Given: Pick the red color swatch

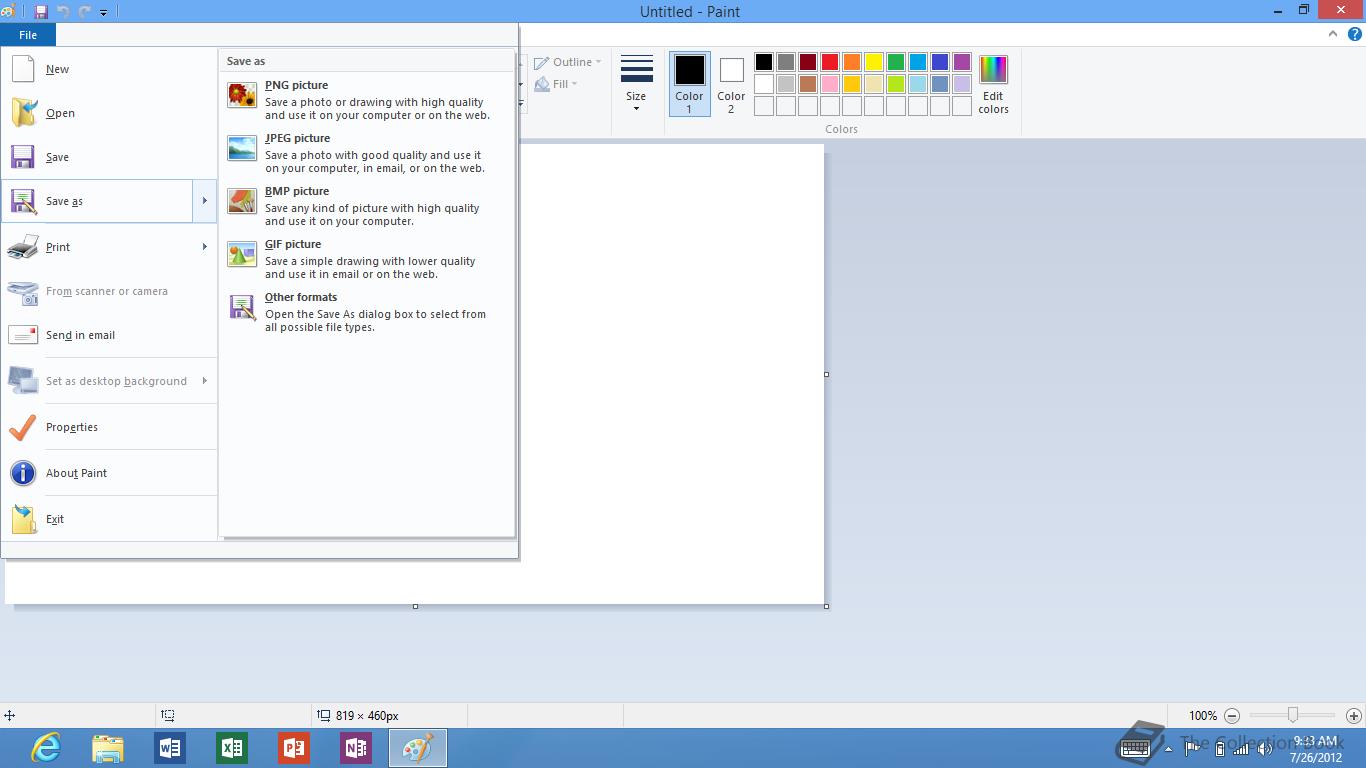Looking at the screenshot, I should (830, 62).
